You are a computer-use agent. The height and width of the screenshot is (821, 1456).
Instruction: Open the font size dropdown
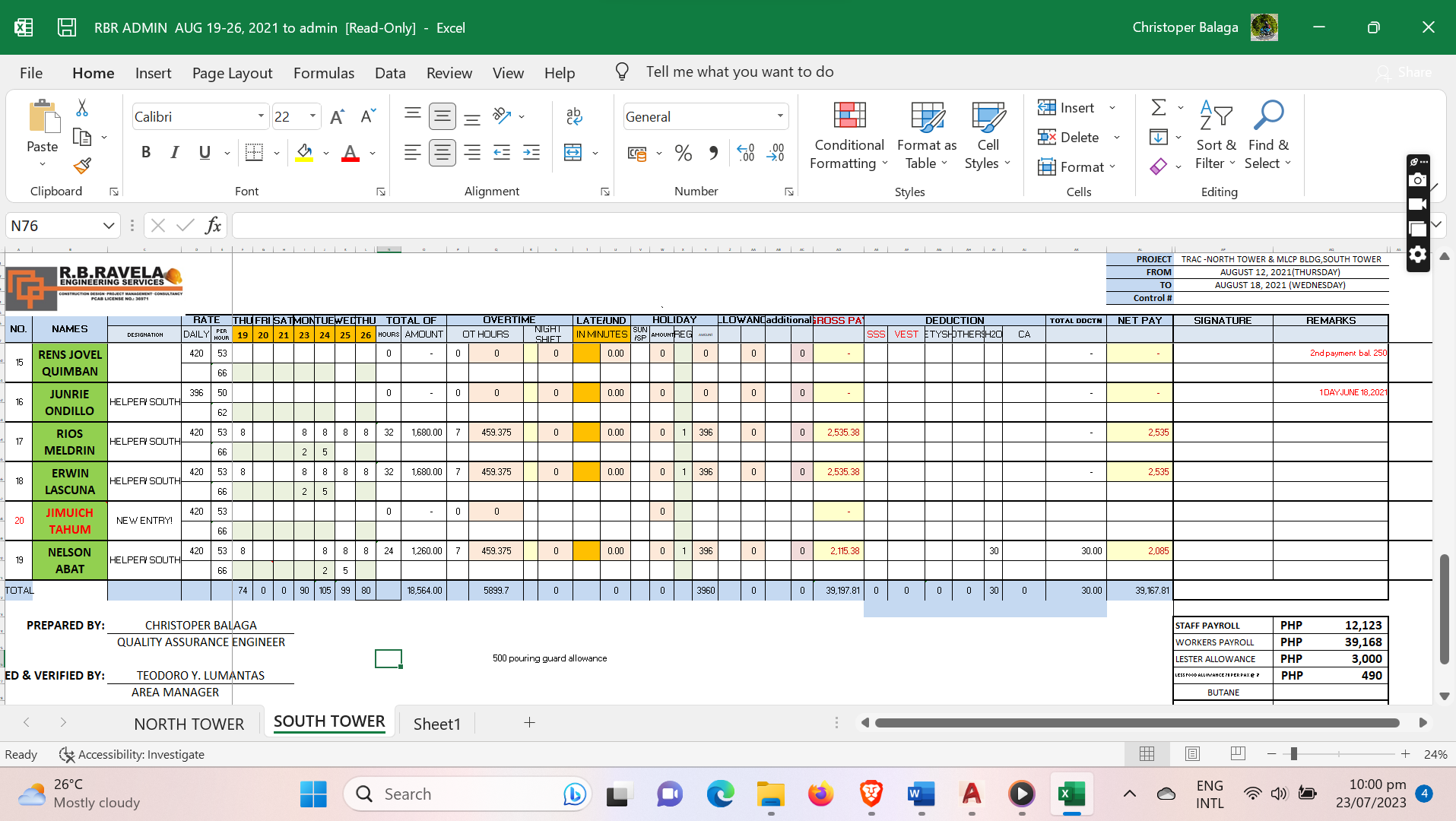[312, 116]
